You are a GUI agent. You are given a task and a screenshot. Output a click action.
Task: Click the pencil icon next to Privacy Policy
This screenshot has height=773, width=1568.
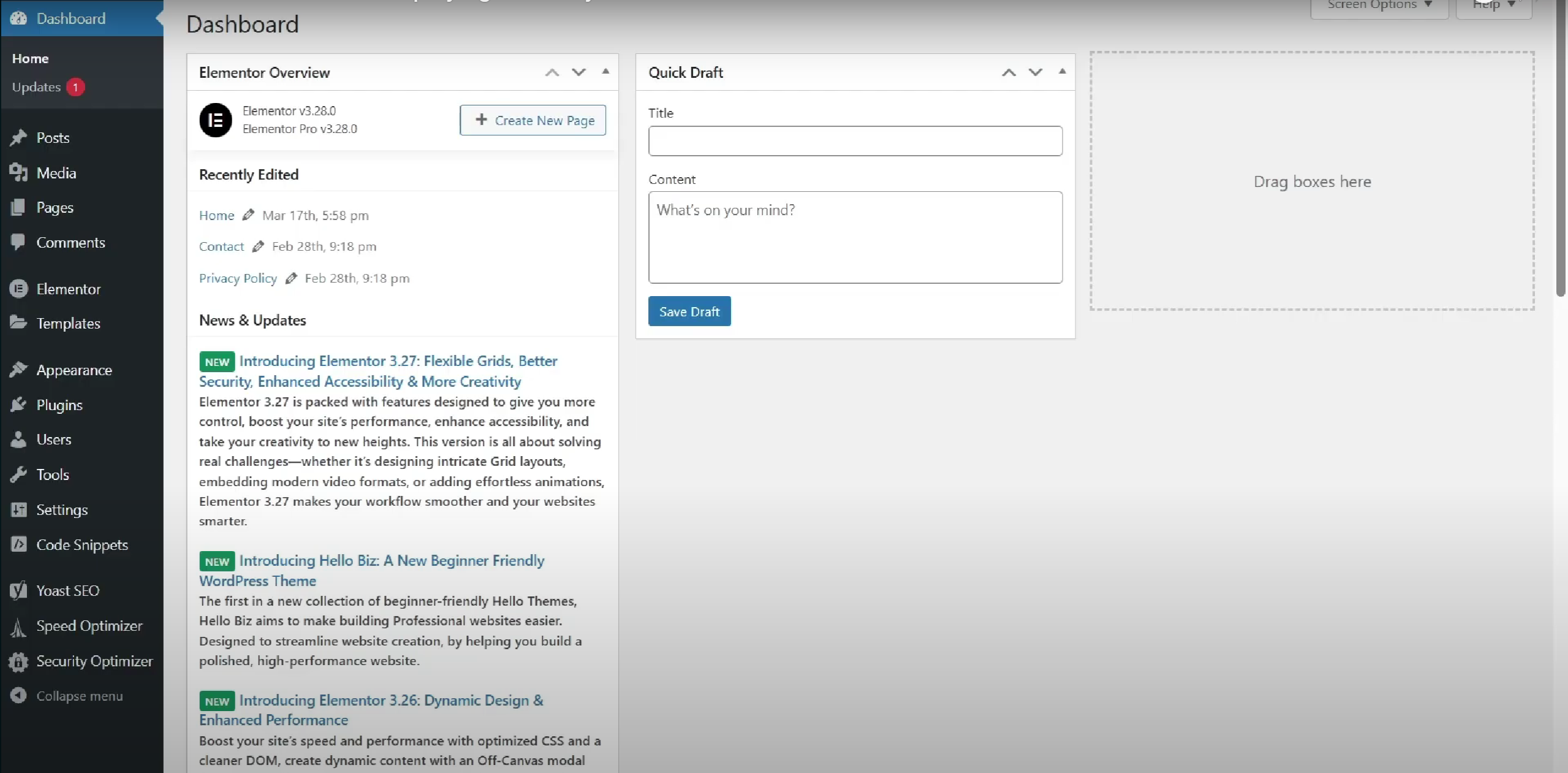[291, 278]
